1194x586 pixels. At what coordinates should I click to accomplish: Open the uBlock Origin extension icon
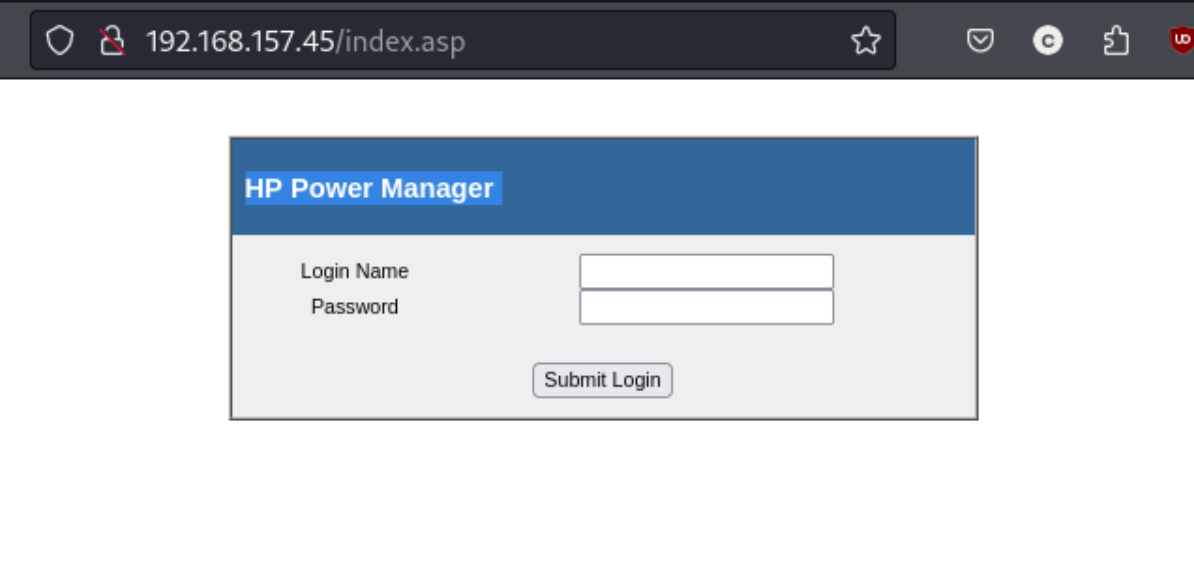[x=1182, y=40]
